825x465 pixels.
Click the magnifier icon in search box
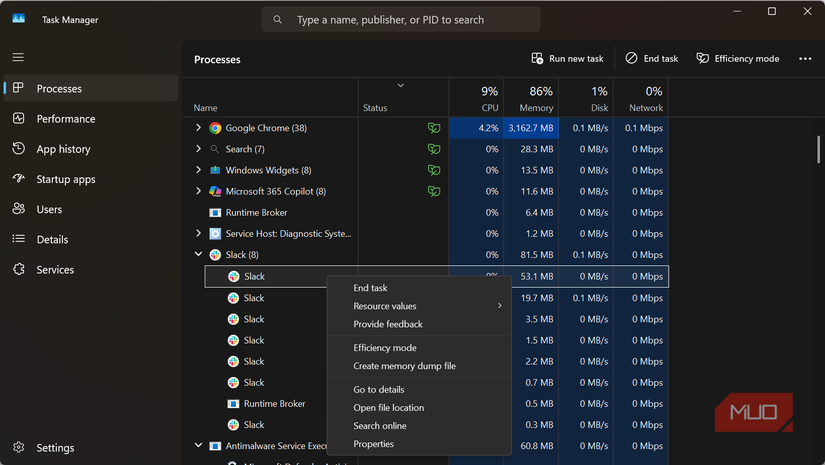277,19
